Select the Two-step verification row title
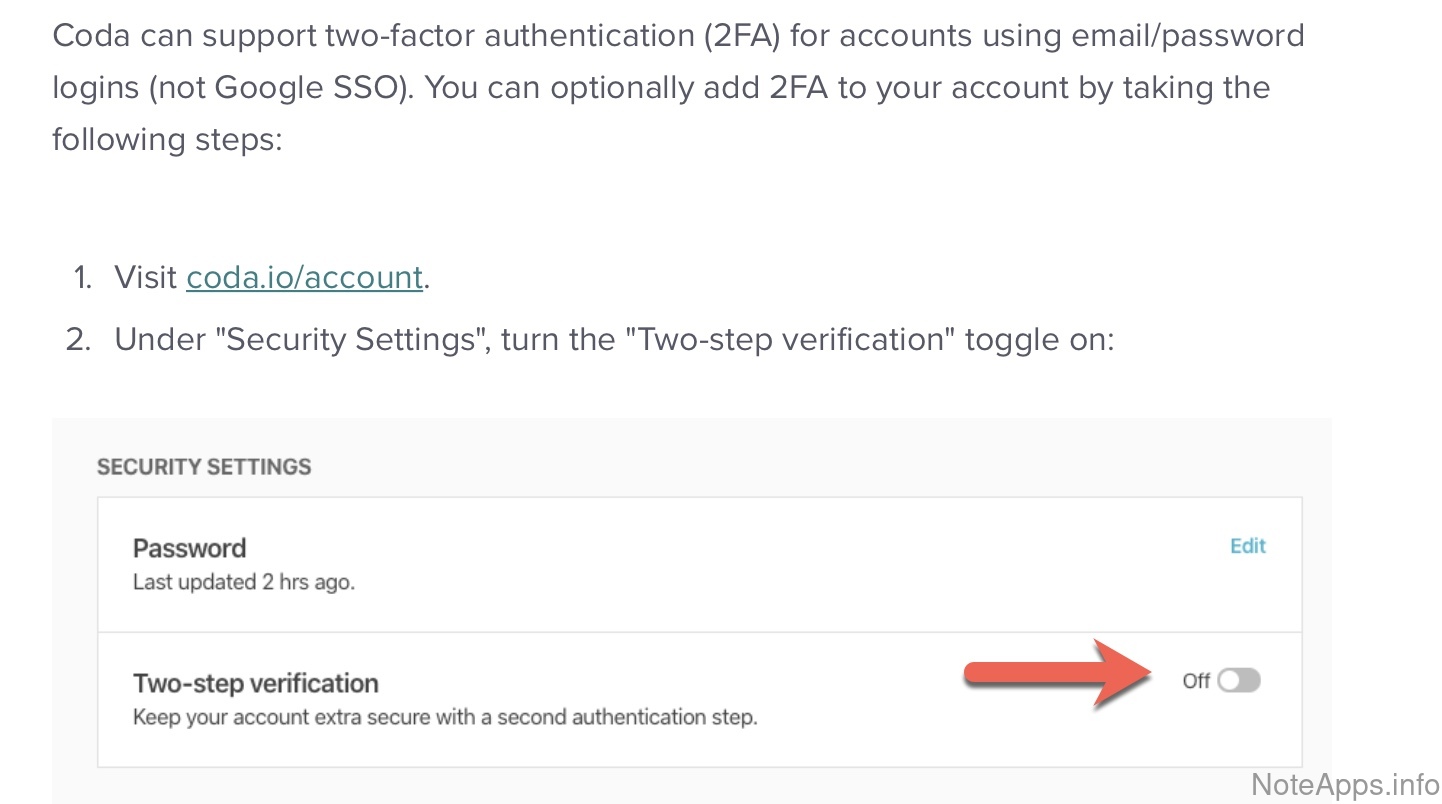 click(x=255, y=684)
